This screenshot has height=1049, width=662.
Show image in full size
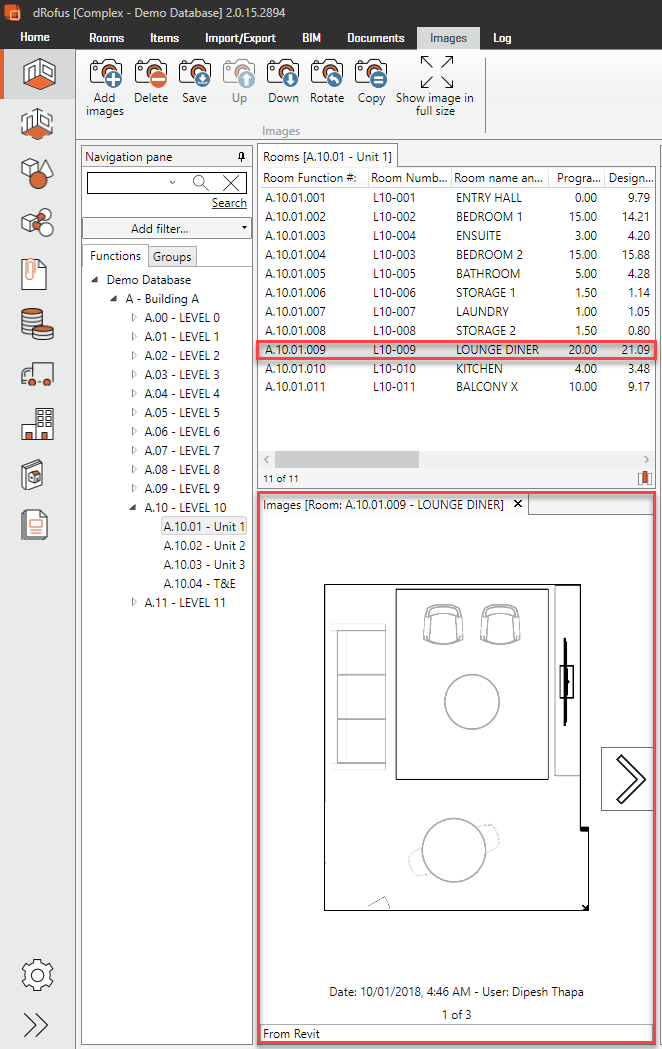tap(436, 74)
